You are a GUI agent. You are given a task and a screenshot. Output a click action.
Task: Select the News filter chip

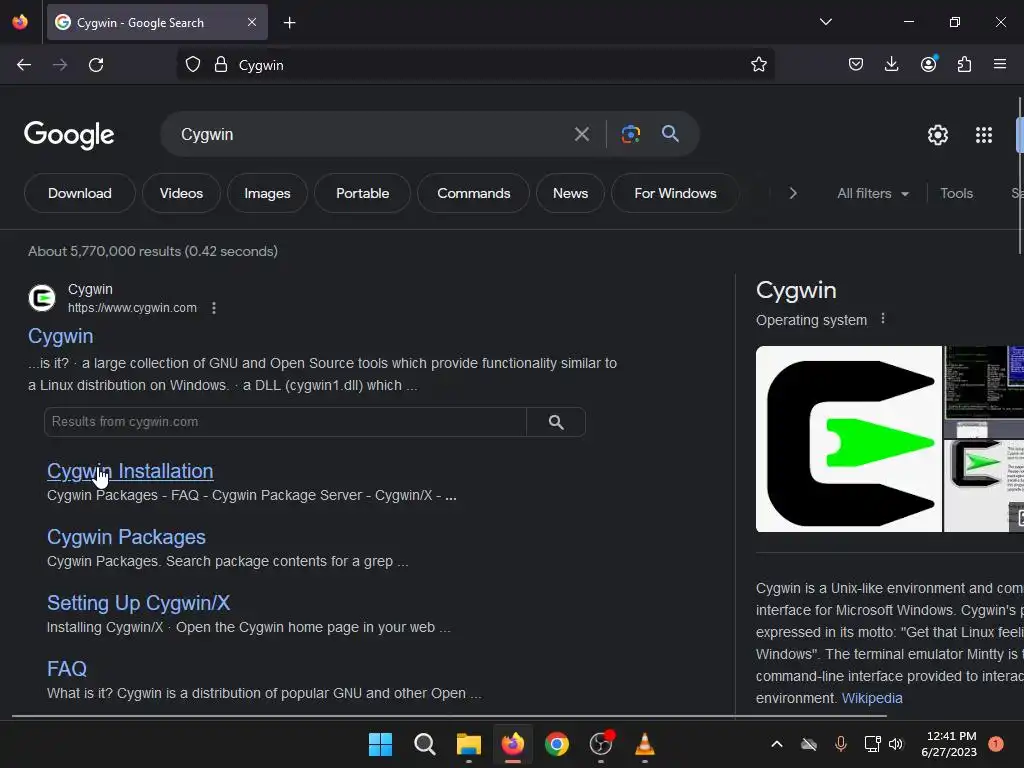tap(570, 193)
